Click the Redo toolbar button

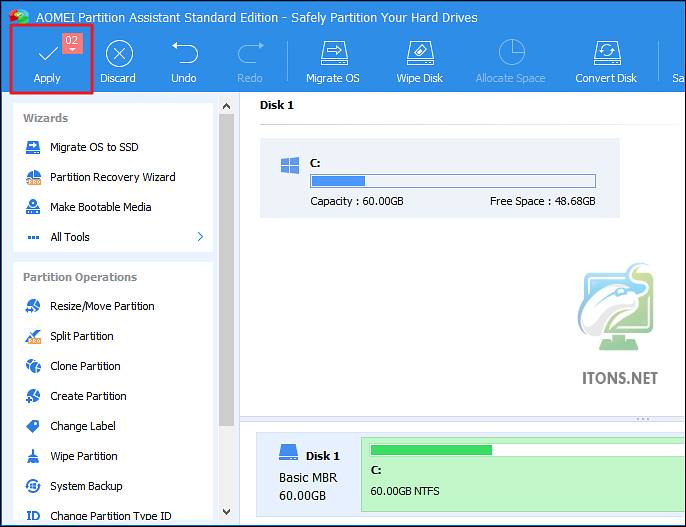point(250,62)
